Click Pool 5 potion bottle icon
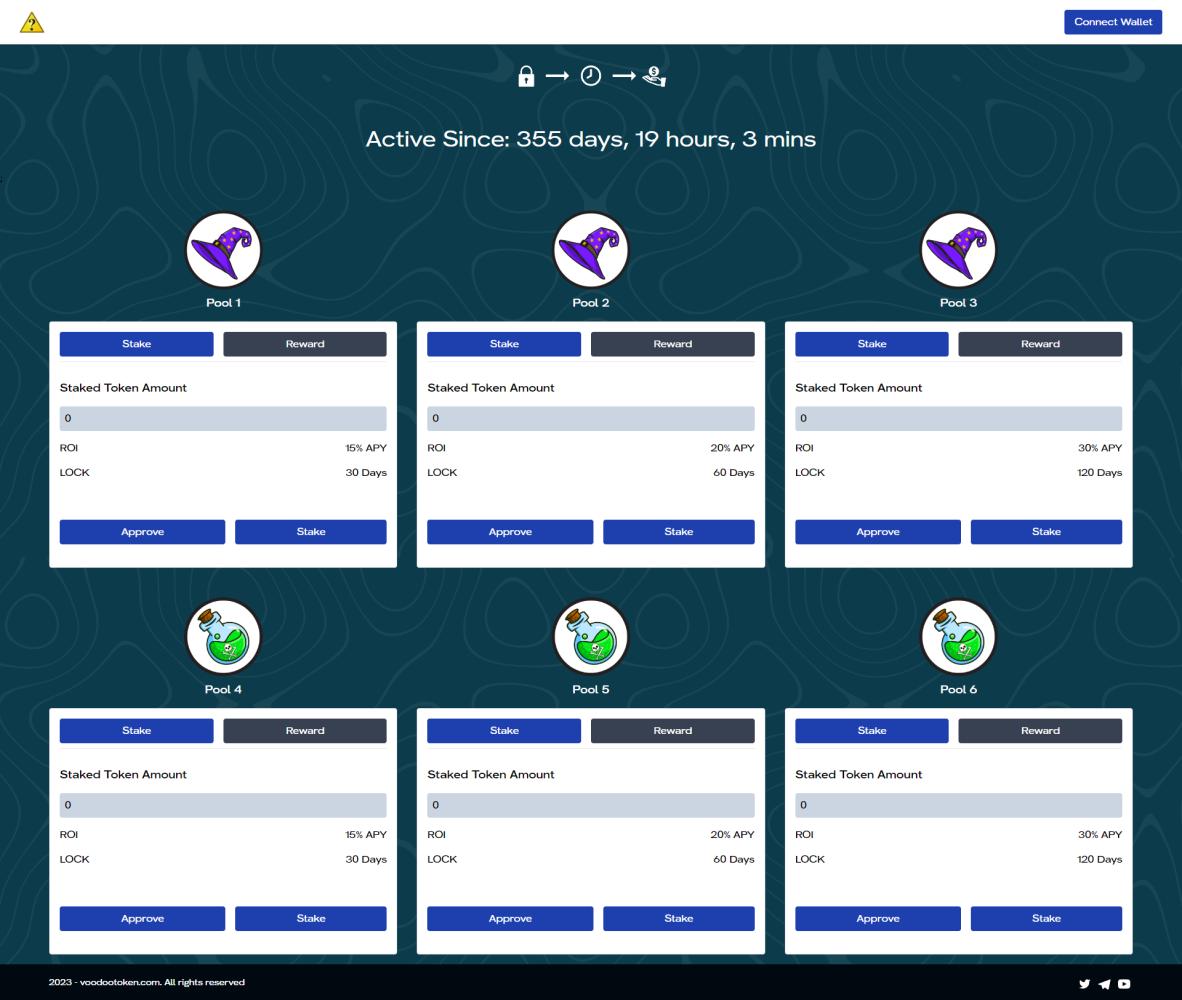The height and width of the screenshot is (1000, 1182). [x=590, y=637]
